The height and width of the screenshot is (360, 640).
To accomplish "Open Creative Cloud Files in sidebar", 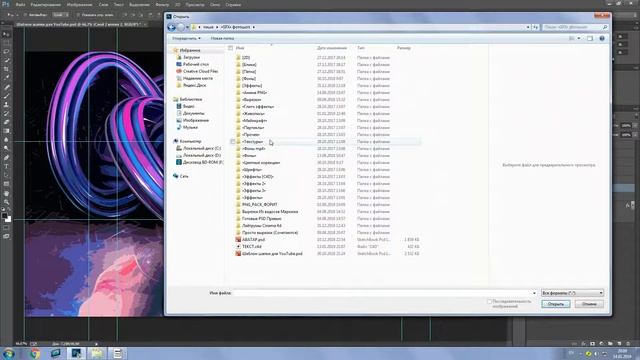I will pyautogui.click(x=200, y=71).
